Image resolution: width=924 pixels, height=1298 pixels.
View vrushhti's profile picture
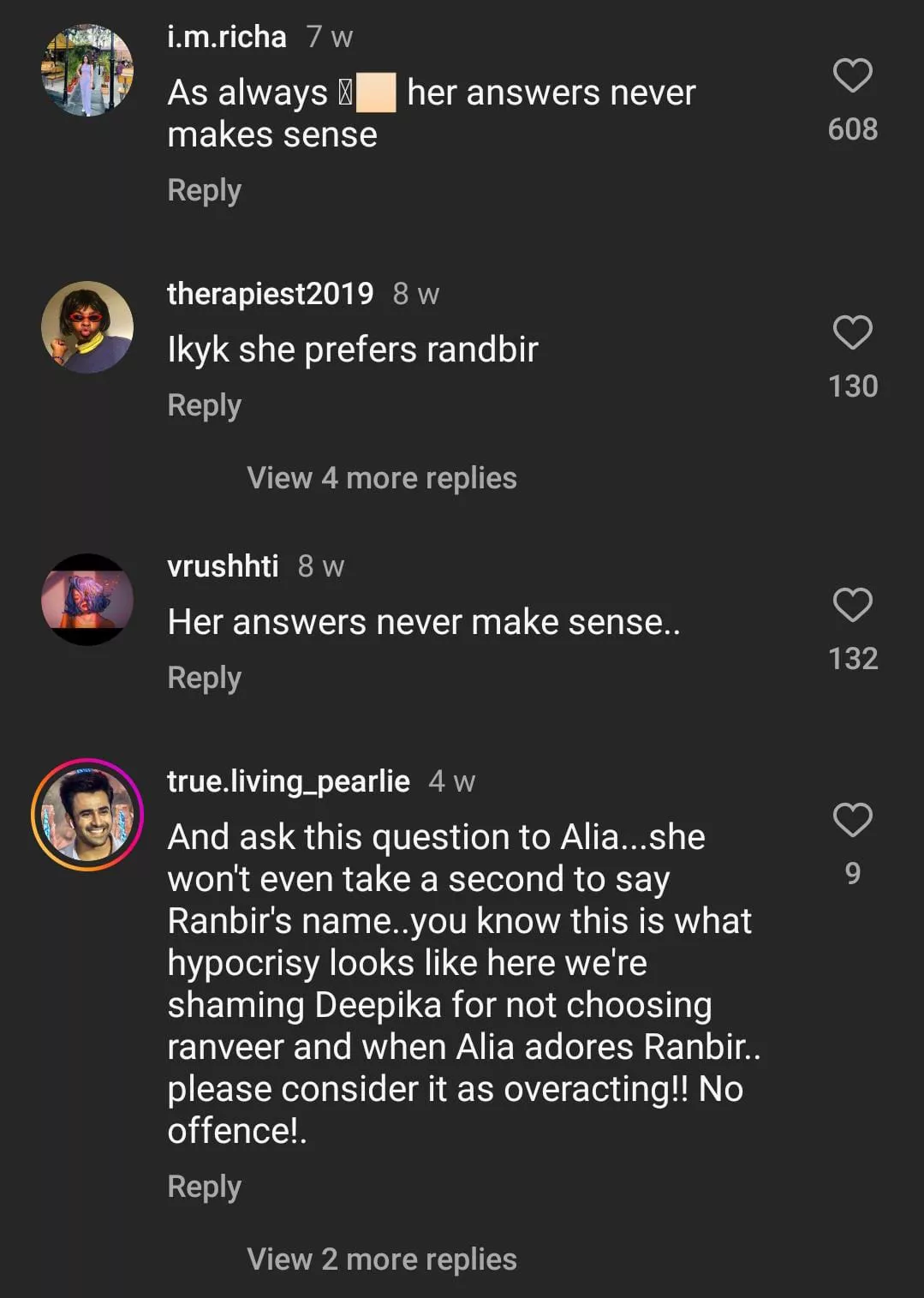click(87, 600)
